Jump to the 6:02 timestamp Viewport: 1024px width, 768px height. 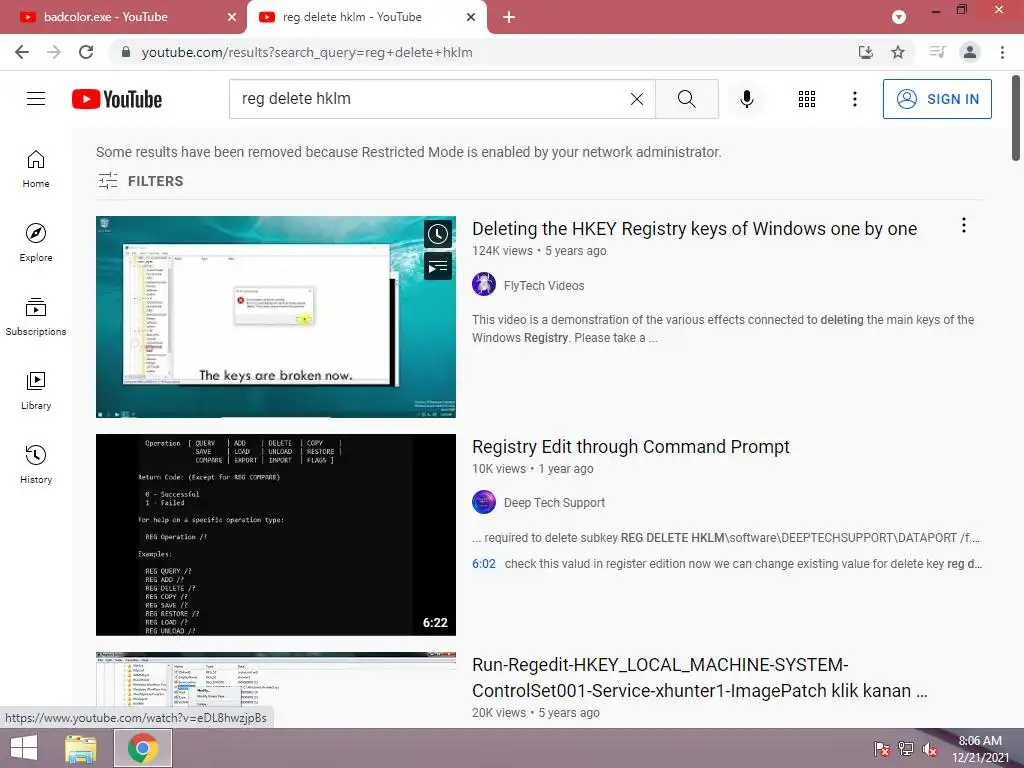pos(484,564)
